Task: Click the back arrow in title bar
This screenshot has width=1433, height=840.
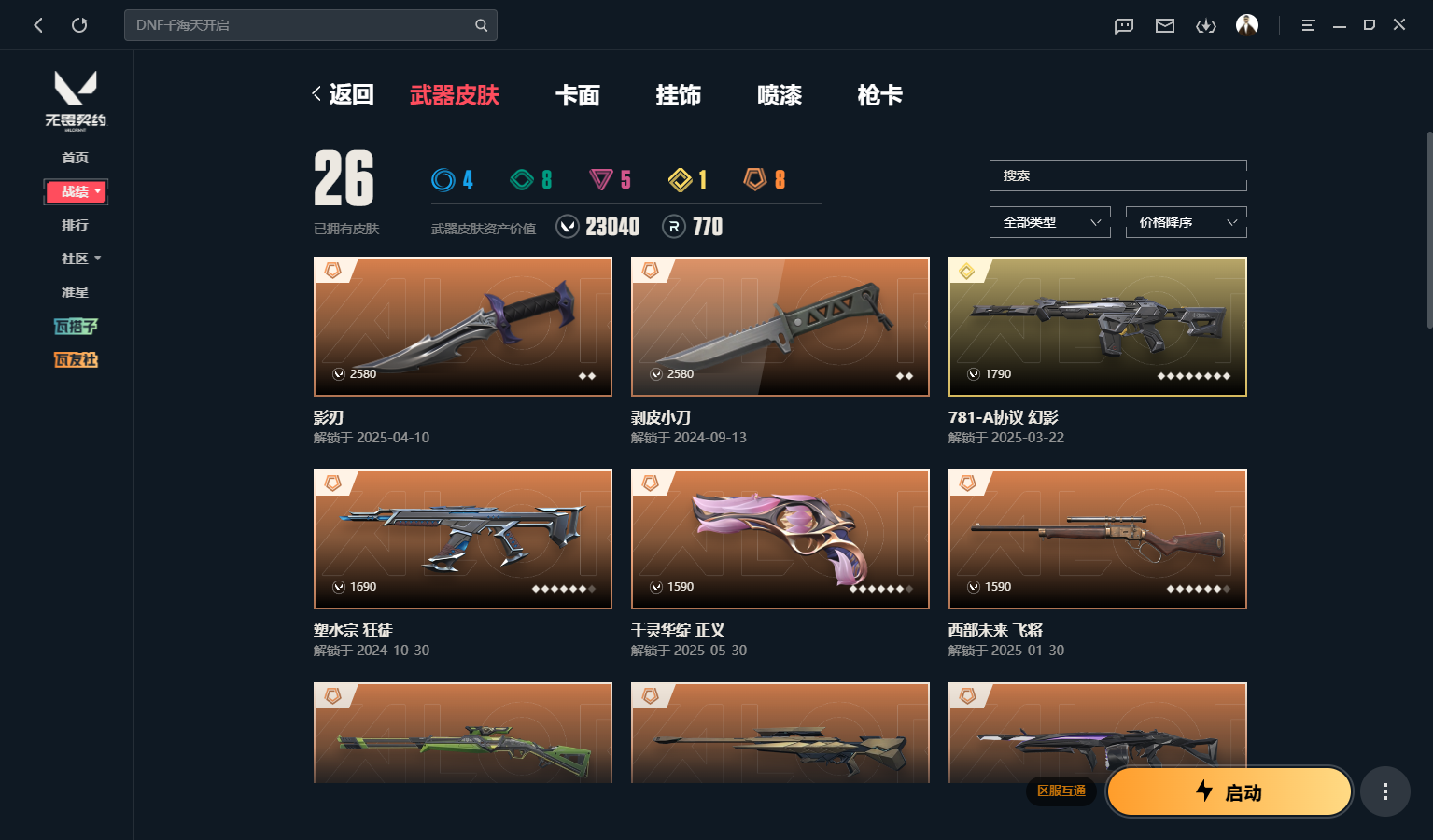Action: point(38,25)
